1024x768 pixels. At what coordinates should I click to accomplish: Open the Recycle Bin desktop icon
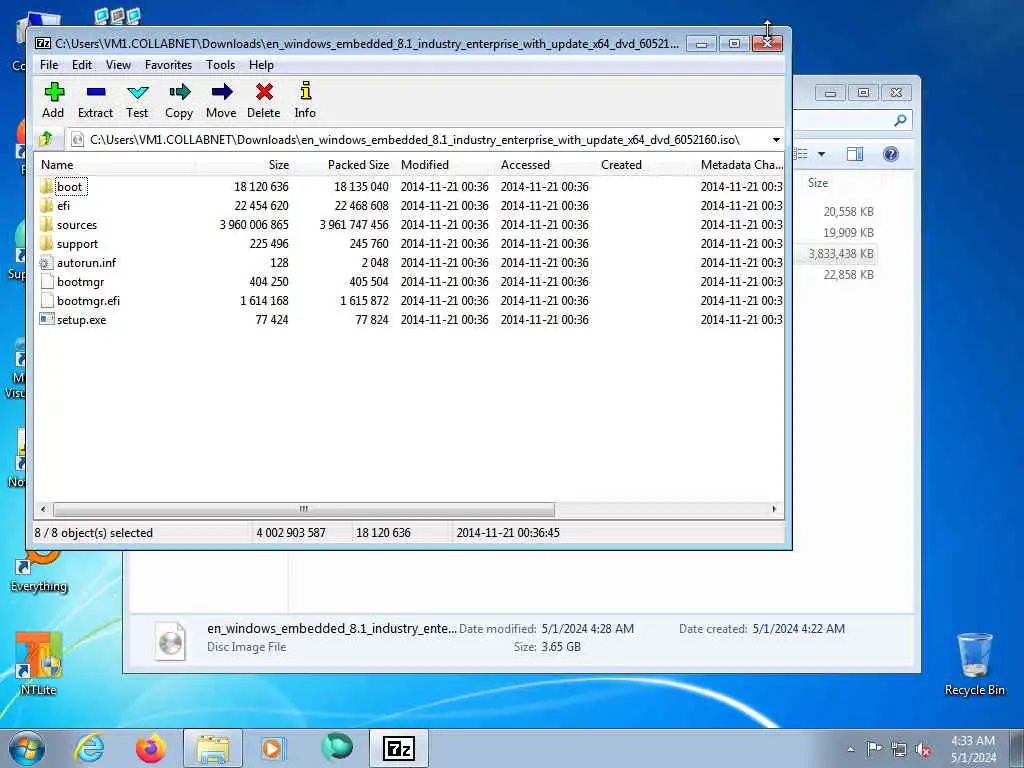tap(974, 664)
